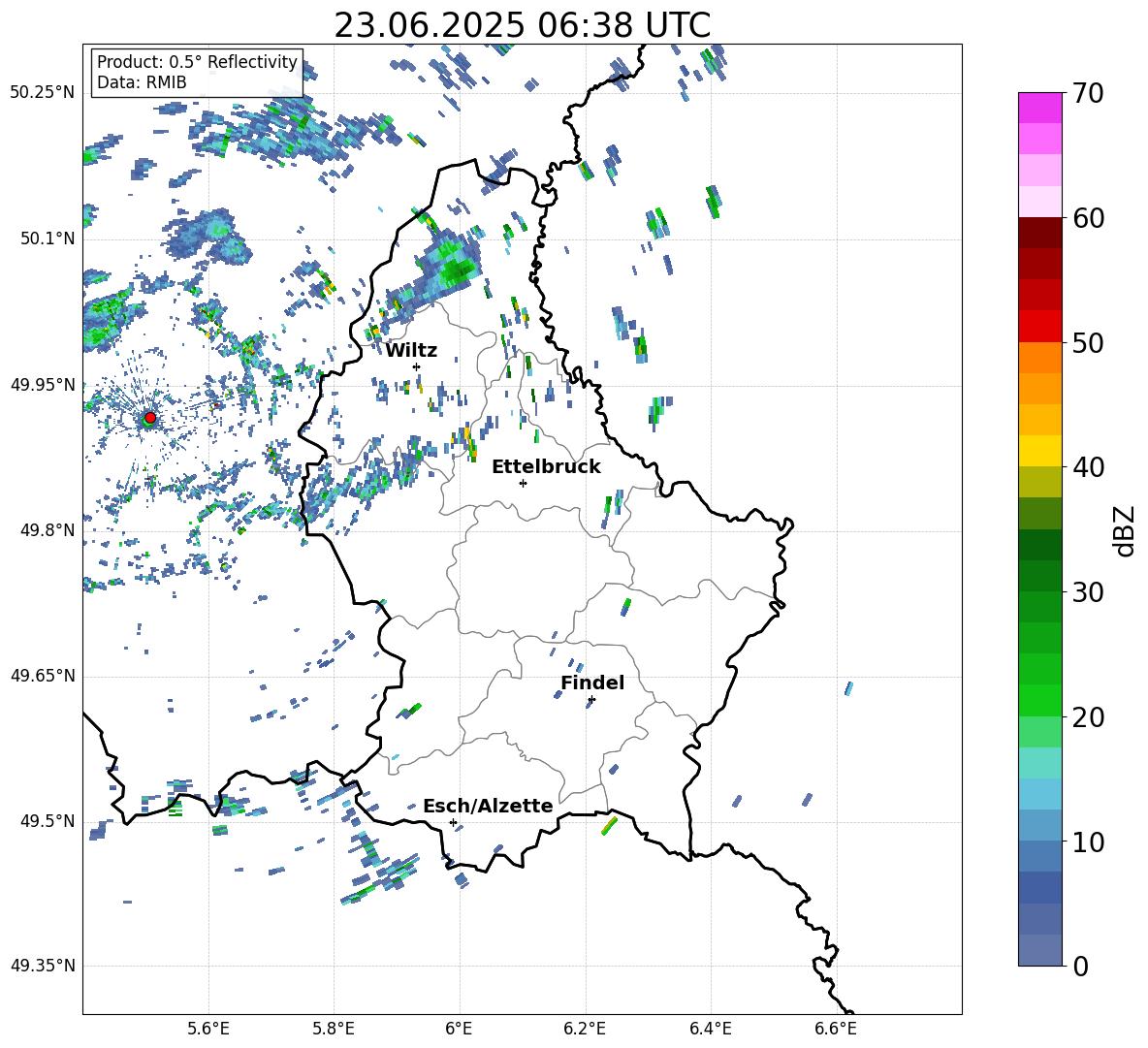Click the 49.65°N latitude label
The height and width of the screenshot is (1048, 1148).
pos(42,676)
